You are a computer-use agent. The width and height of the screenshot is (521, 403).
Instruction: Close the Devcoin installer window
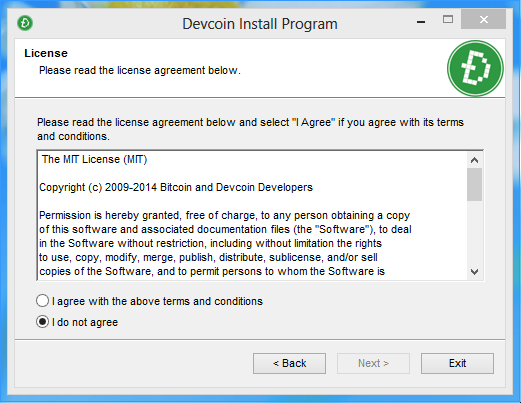[x=484, y=19]
